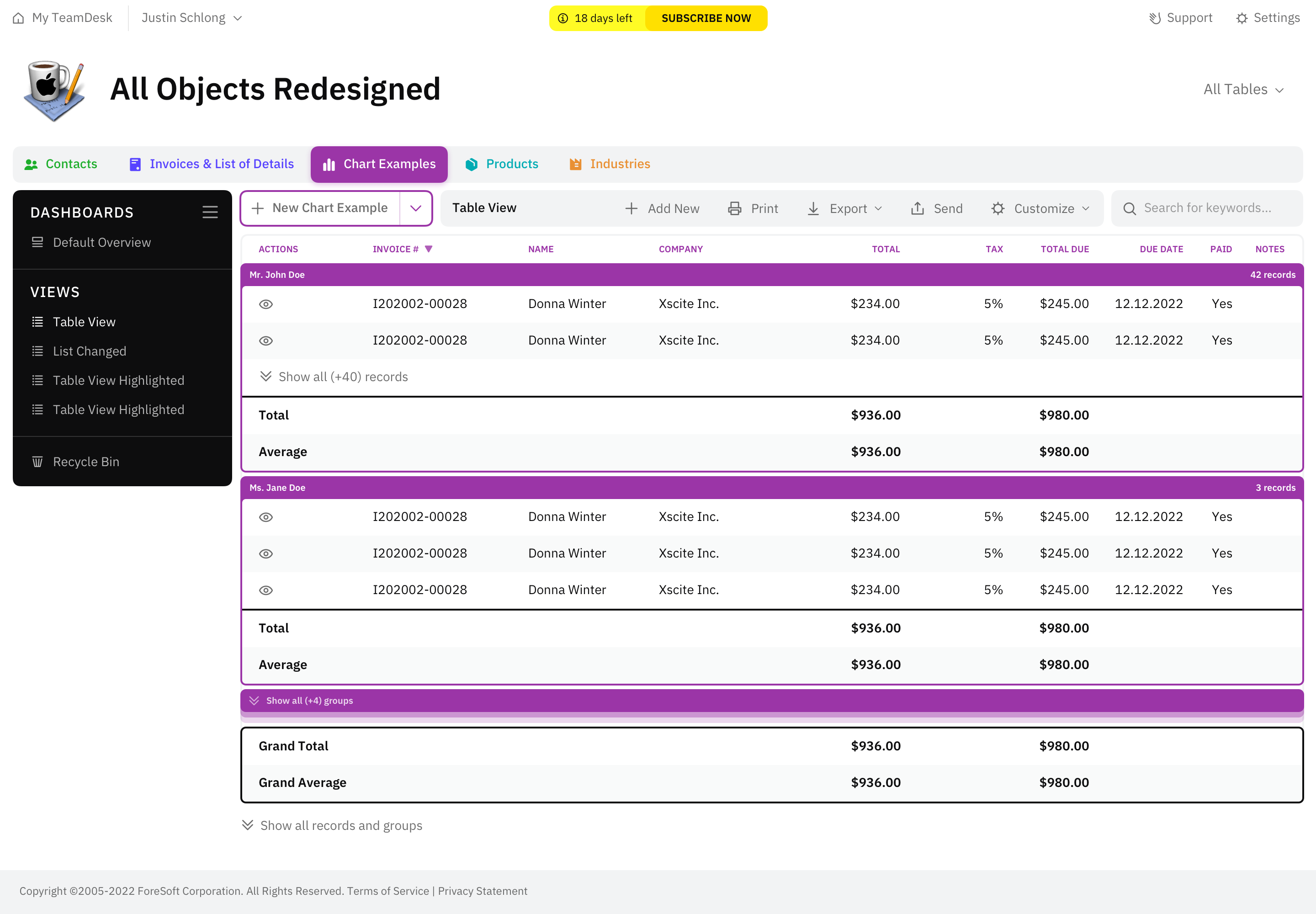Click the plus icon for Add New
The height and width of the screenshot is (914, 1316).
click(631, 208)
